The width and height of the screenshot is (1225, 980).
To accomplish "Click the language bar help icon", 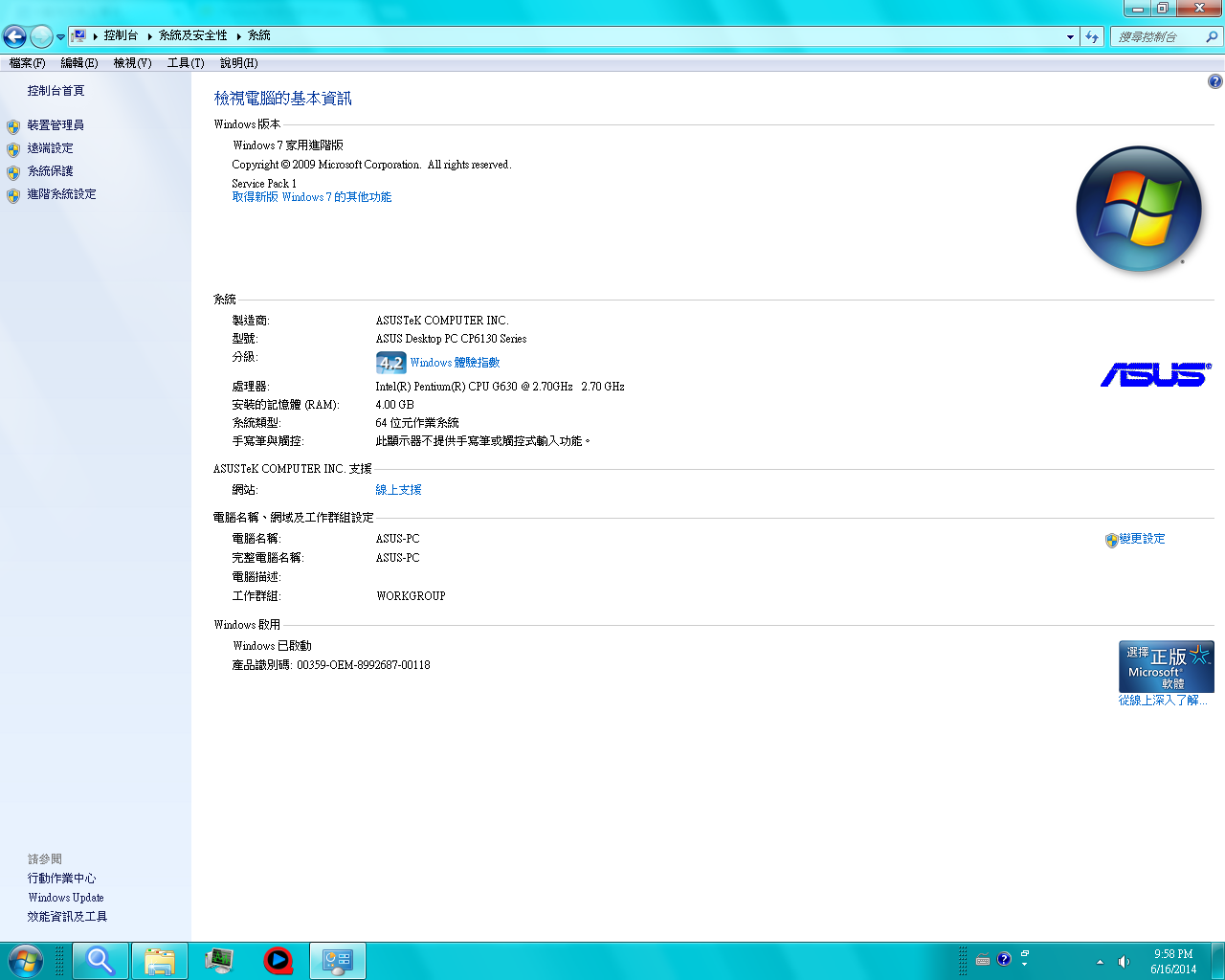I will point(1004,959).
